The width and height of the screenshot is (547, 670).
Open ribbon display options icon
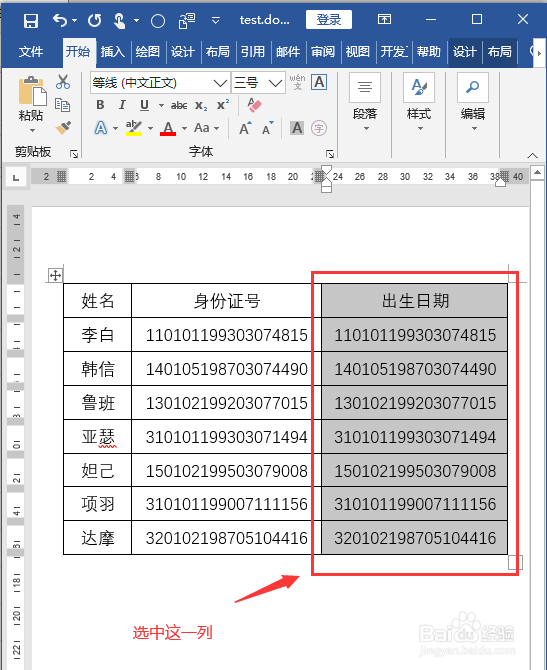point(384,19)
